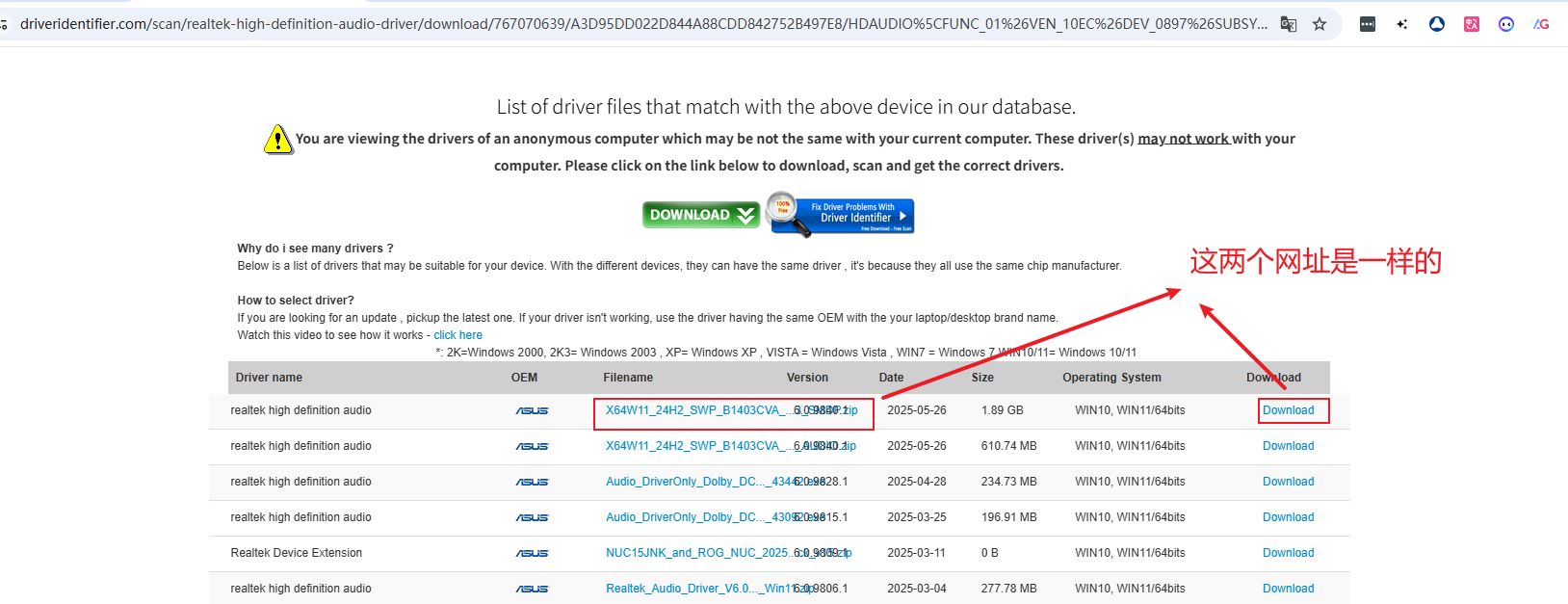This screenshot has width=1568, height=604.
Task: Click Download link for the 610.74 MB driver
Action: click(x=1288, y=446)
